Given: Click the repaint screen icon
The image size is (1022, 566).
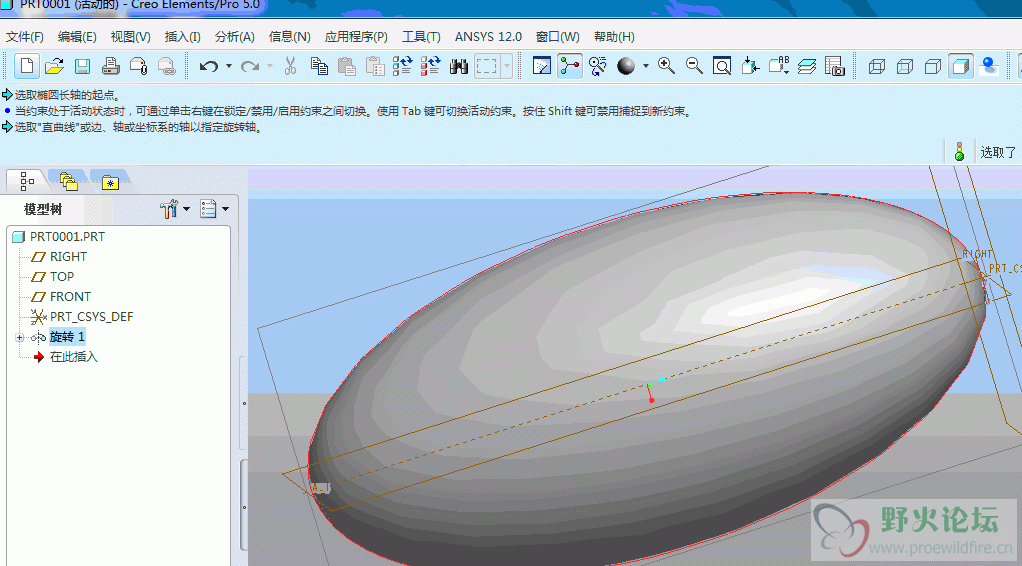Looking at the screenshot, I should tap(542, 66).
